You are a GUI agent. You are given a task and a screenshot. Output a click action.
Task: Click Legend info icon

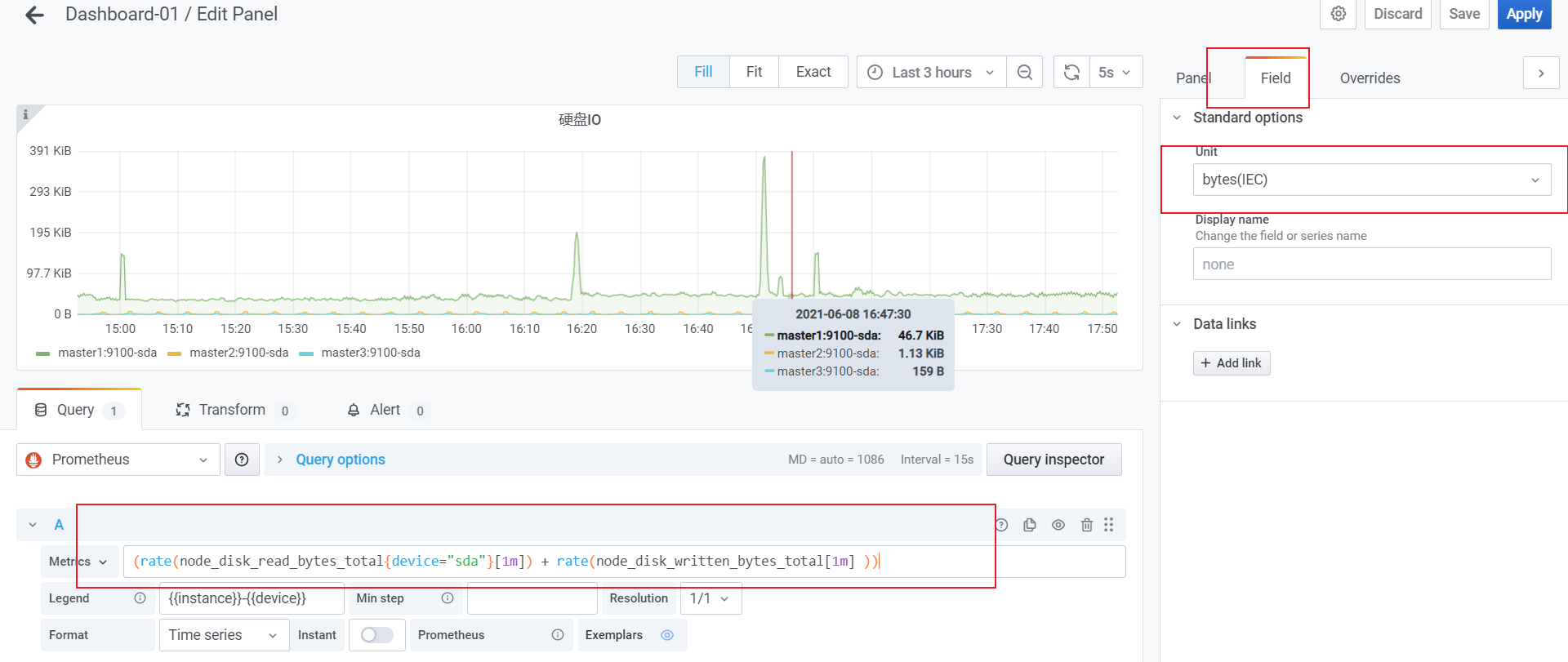pyautogui.click(x=140, y=598)
